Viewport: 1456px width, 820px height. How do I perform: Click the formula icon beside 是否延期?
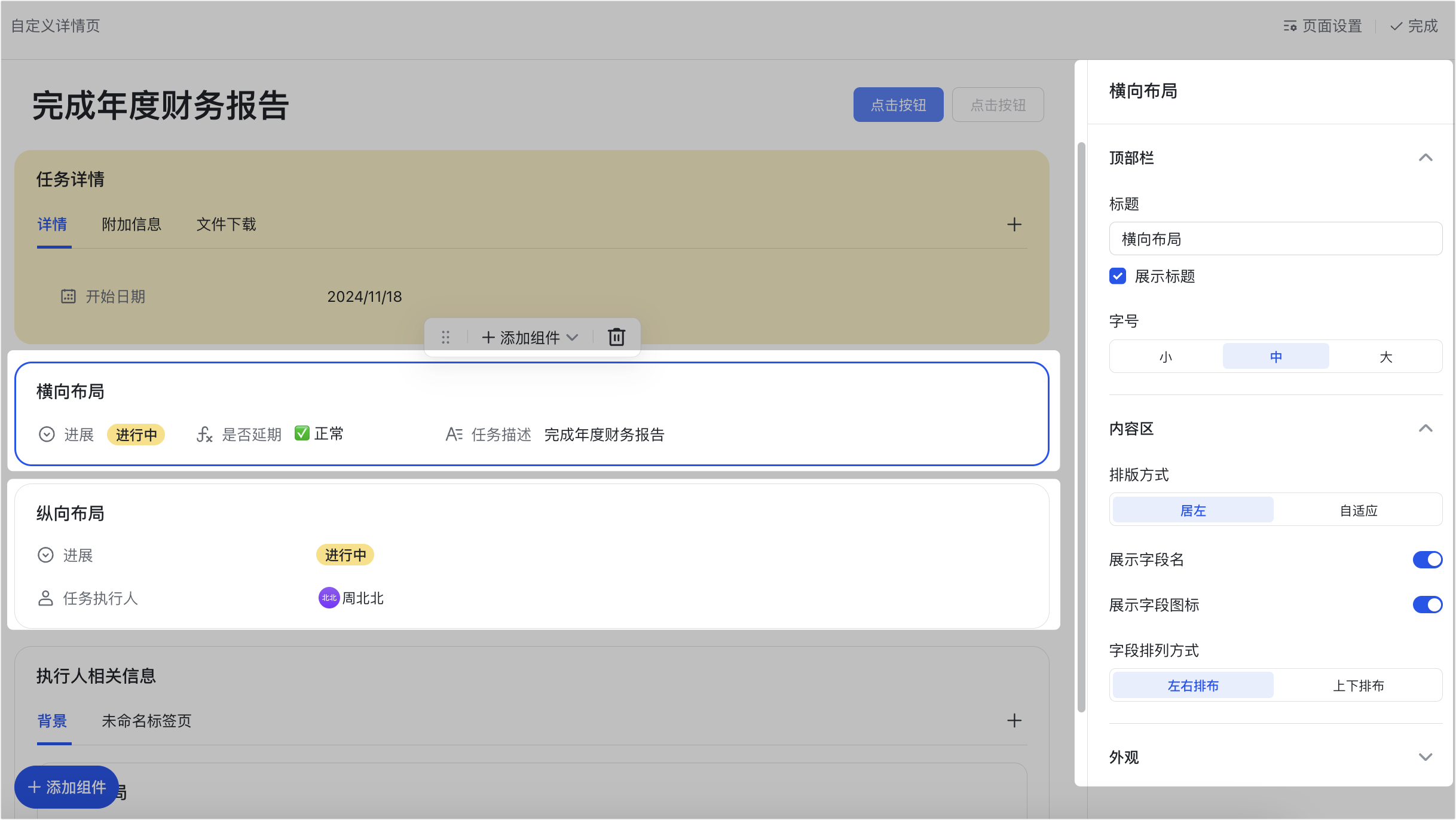pyautogui.click(x=204, y=435)
